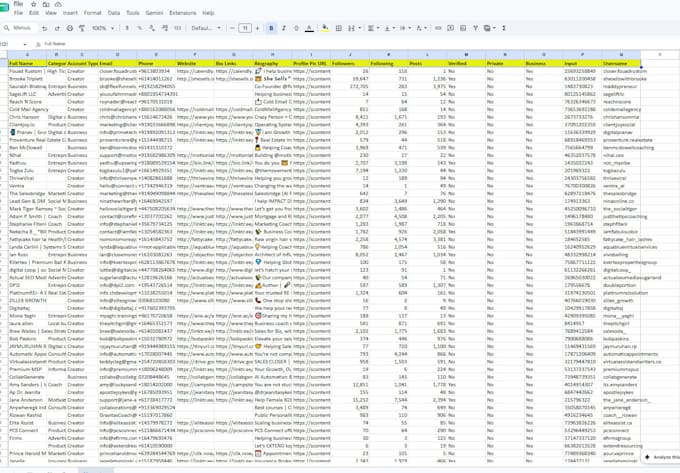Decrease decimal places in toolbar
This screenshot has height=473, width=680.
(x=152, y=28)
